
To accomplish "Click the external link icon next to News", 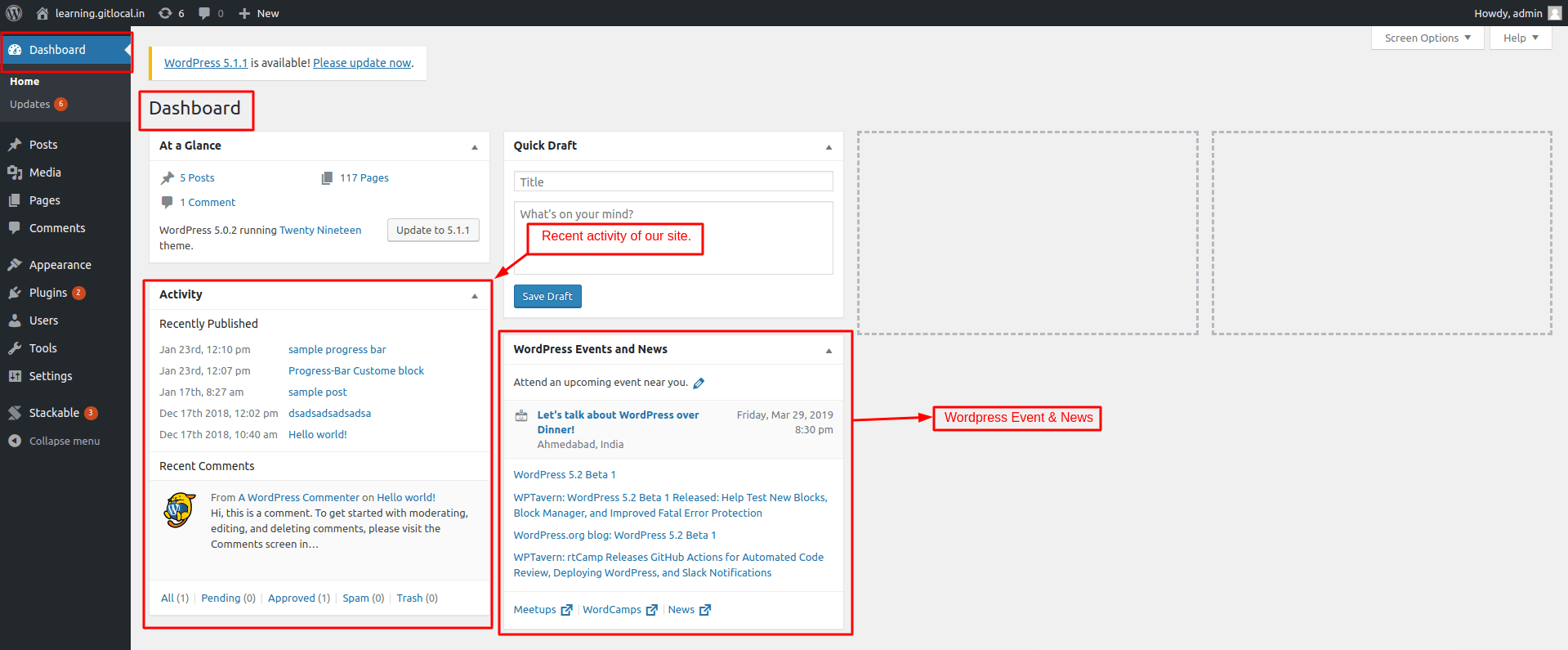I will tap(705, 610).
